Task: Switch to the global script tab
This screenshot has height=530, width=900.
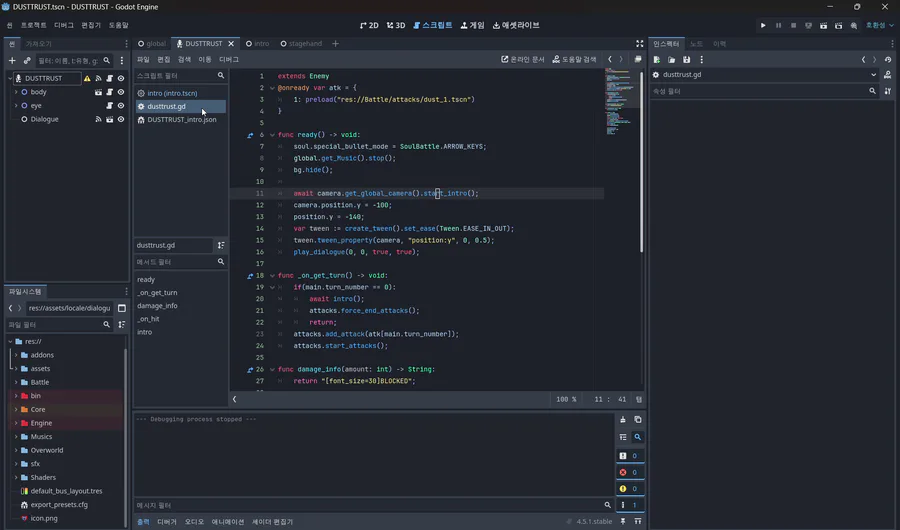Action: 152,44
